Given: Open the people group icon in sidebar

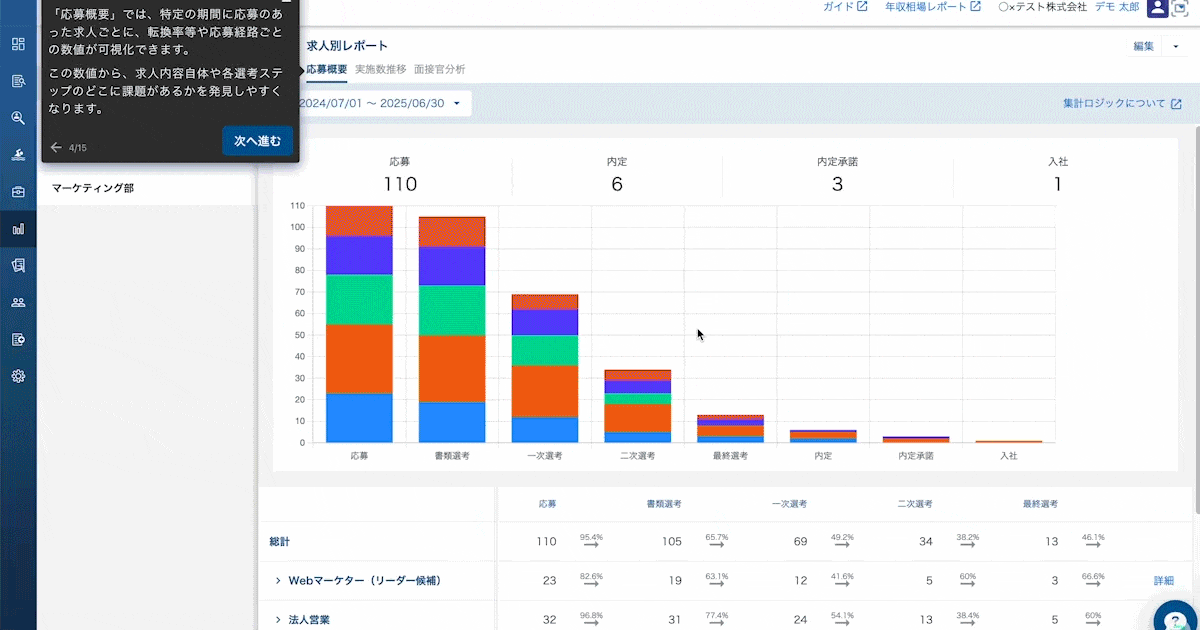Looking at the screenshot, I should [x=18, y=302].
